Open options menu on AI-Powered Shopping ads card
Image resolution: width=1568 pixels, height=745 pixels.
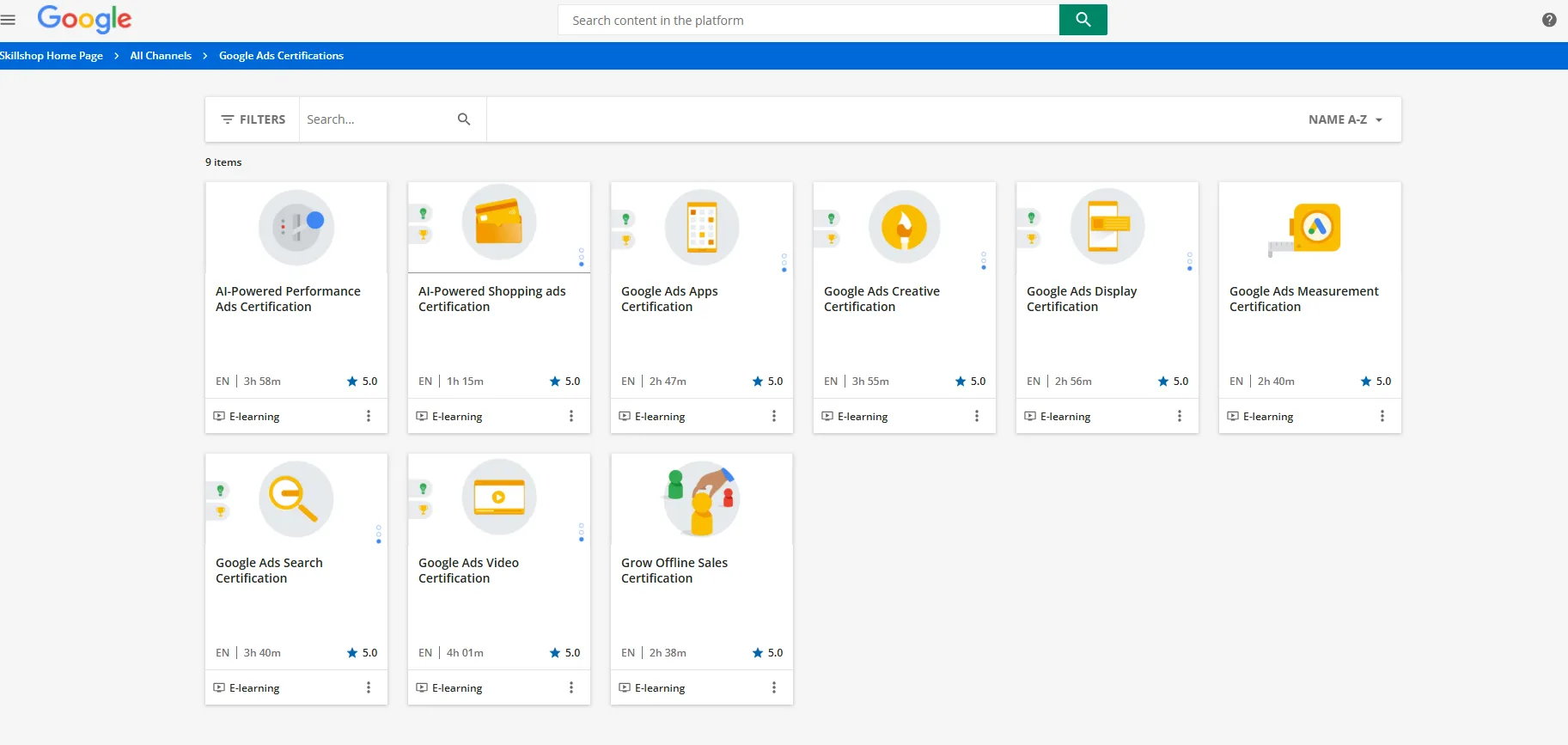tap(571, 416)
